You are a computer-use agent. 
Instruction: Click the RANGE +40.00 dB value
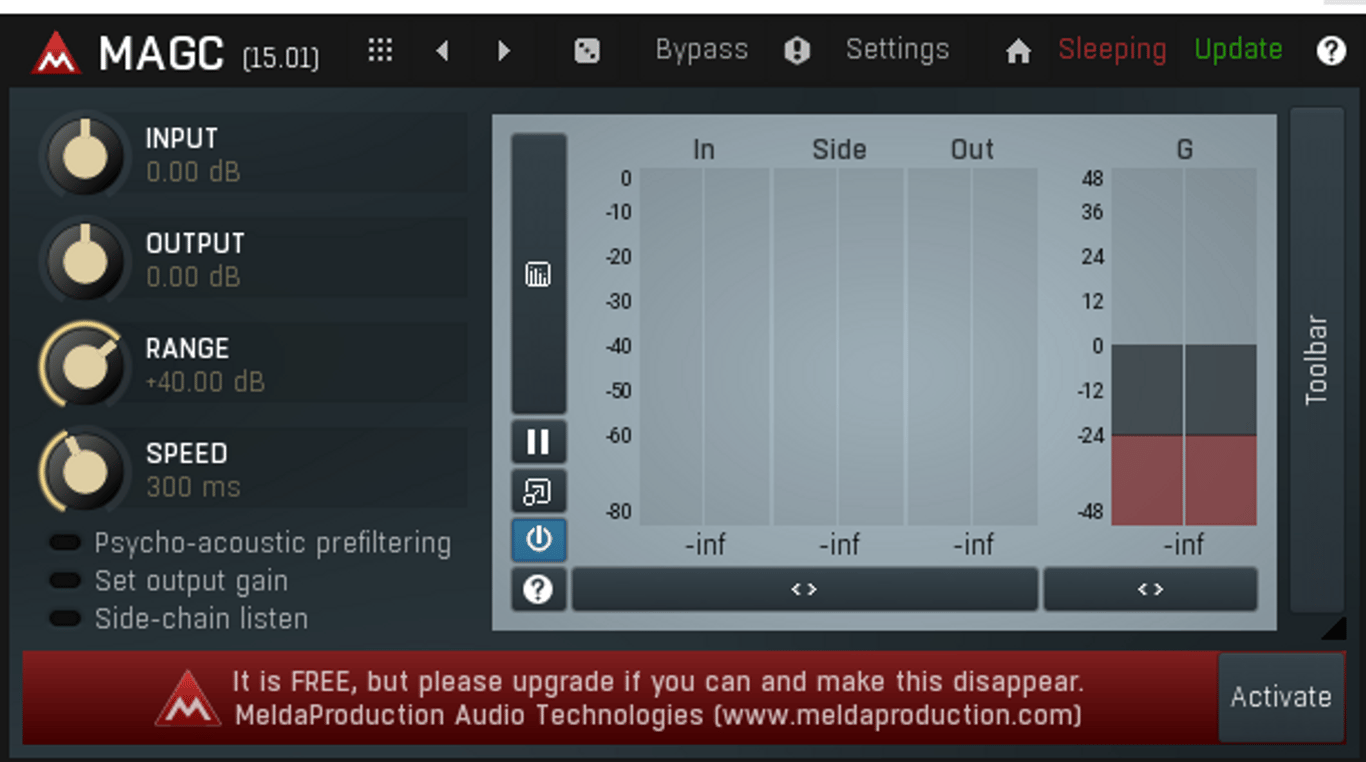tap(205, 383)
